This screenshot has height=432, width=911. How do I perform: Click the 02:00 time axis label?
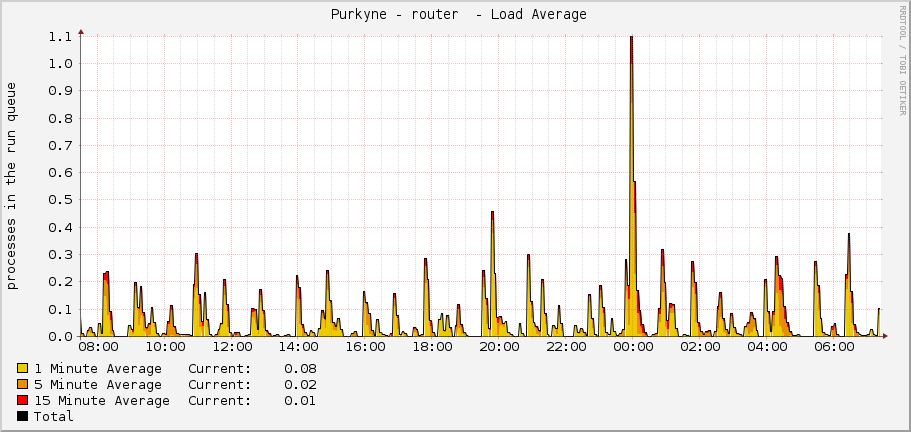(698, 347)
